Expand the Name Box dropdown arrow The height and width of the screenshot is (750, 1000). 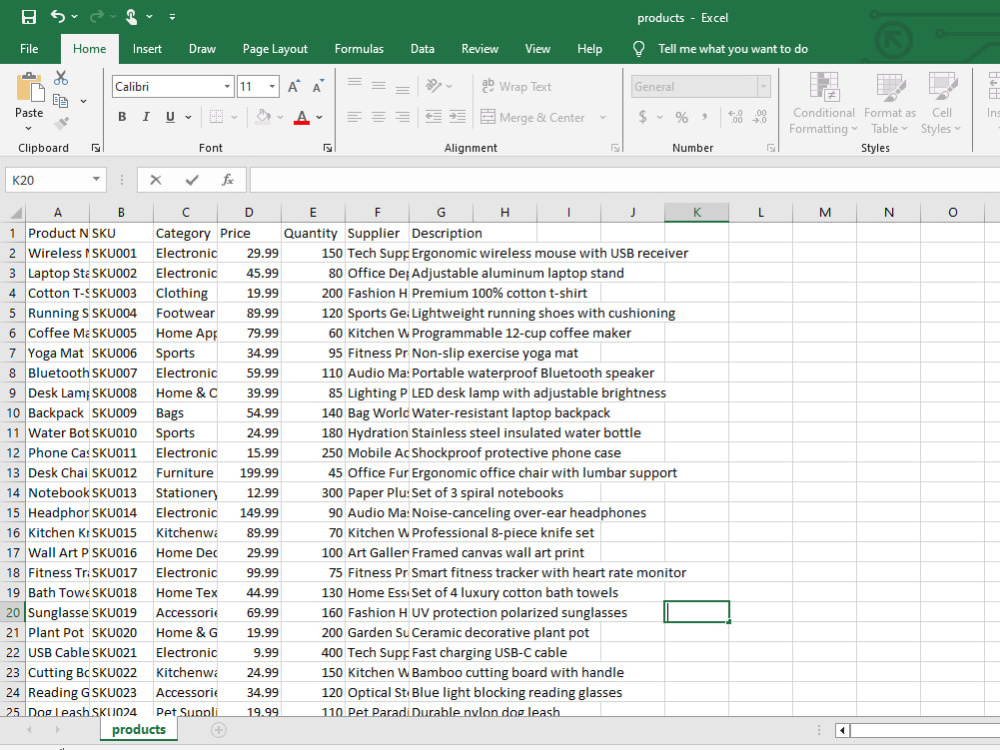pos(96,179)
